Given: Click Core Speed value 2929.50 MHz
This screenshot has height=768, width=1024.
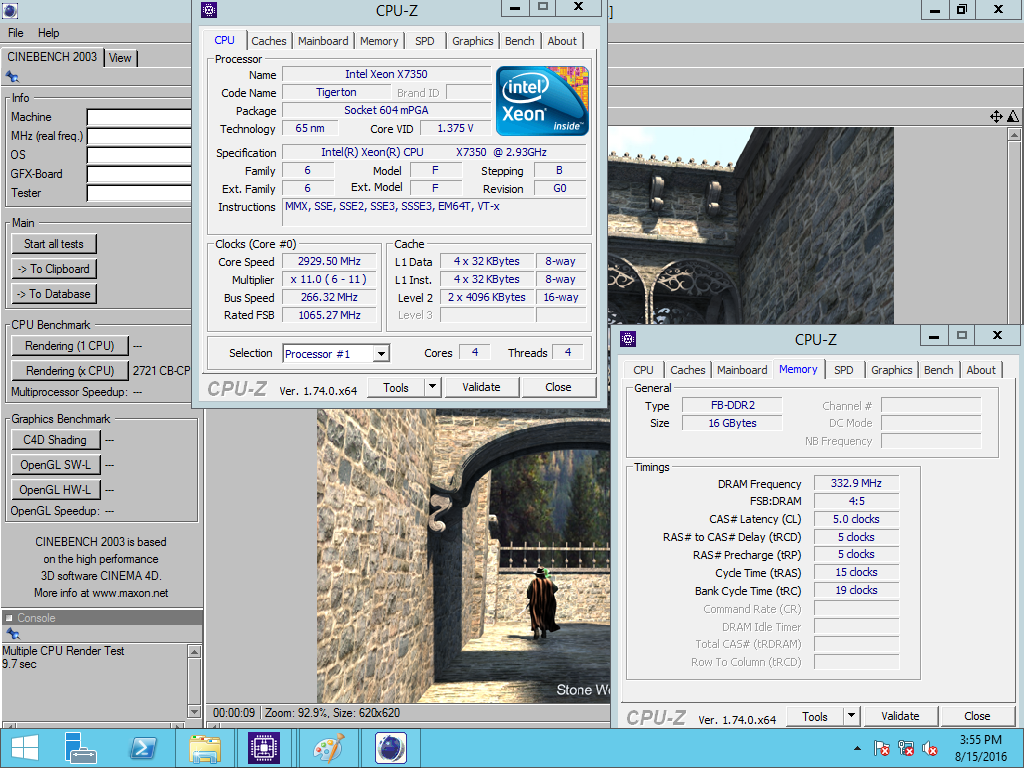Looking at the screenshot, I should [329, 261].
